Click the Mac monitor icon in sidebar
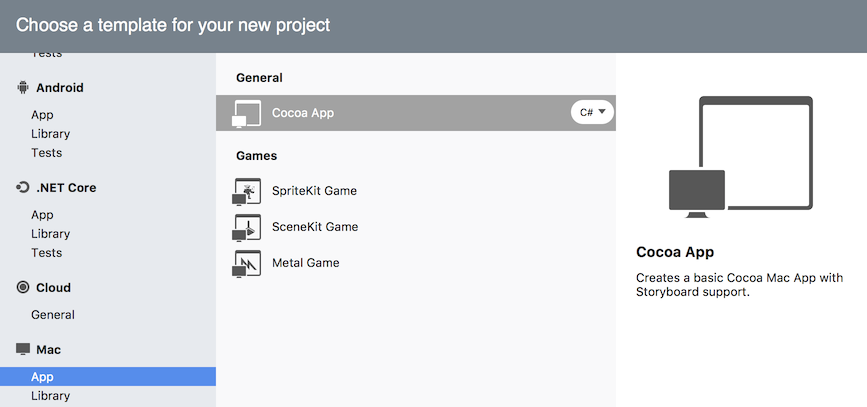 pos(23,349)
